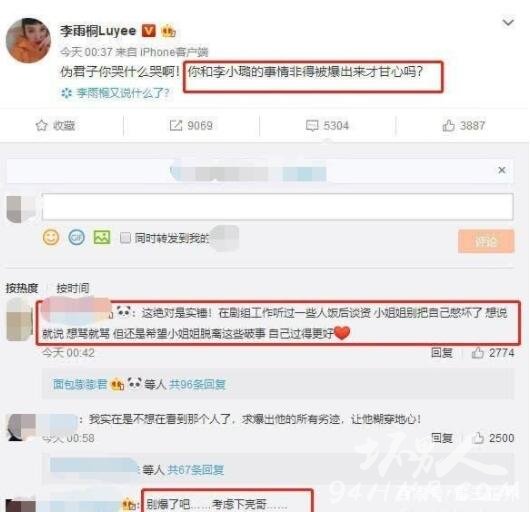
Task: Submit with the orange 评论 button
Action: point(486,241)
